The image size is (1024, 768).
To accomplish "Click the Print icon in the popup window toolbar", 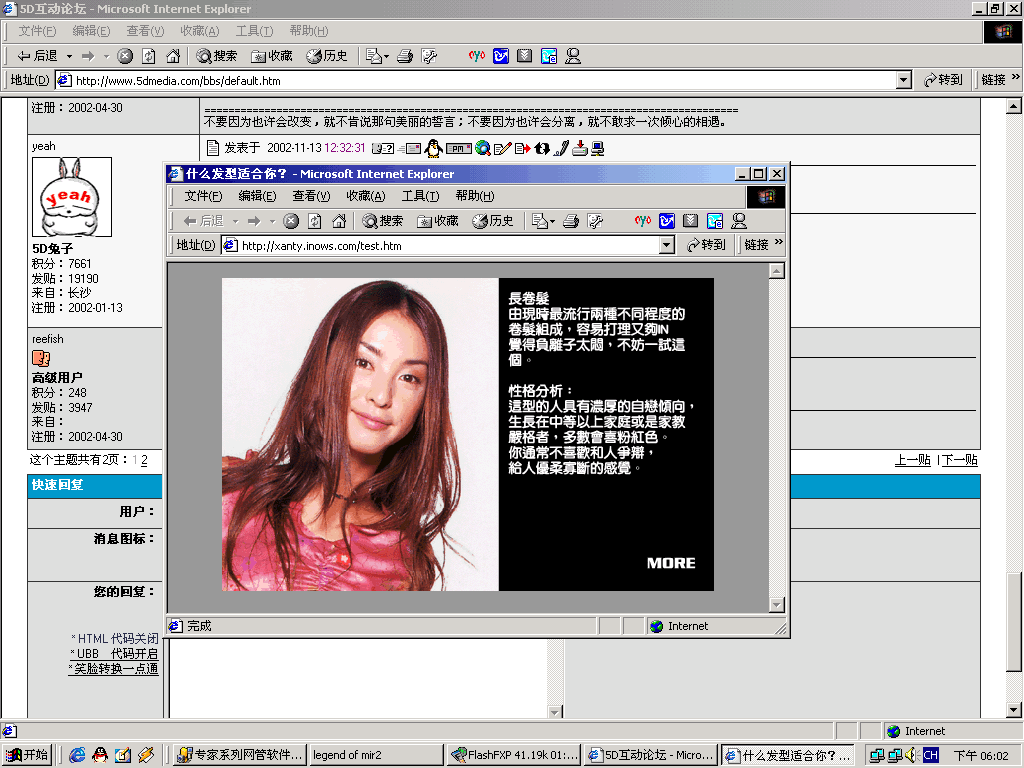I will coord(571,221).
